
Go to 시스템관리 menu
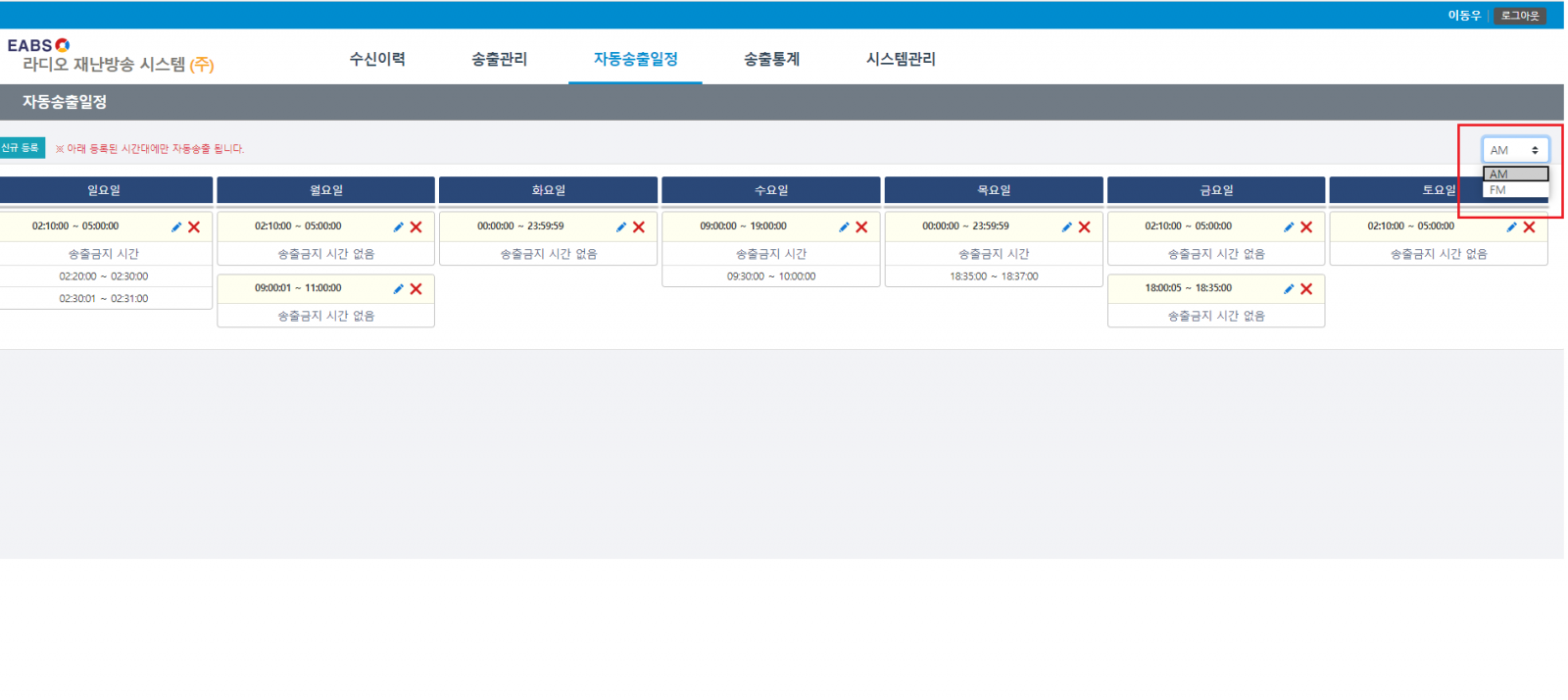[x=901, y=59]
